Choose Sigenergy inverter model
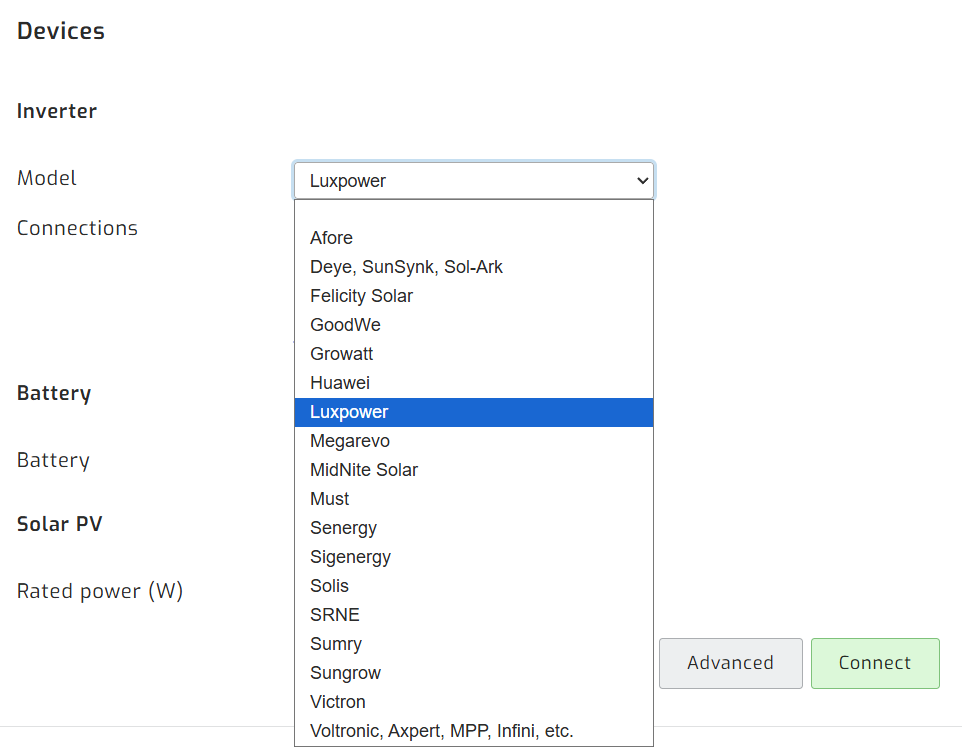The image size is (962, 754). [x=350, y=557]
